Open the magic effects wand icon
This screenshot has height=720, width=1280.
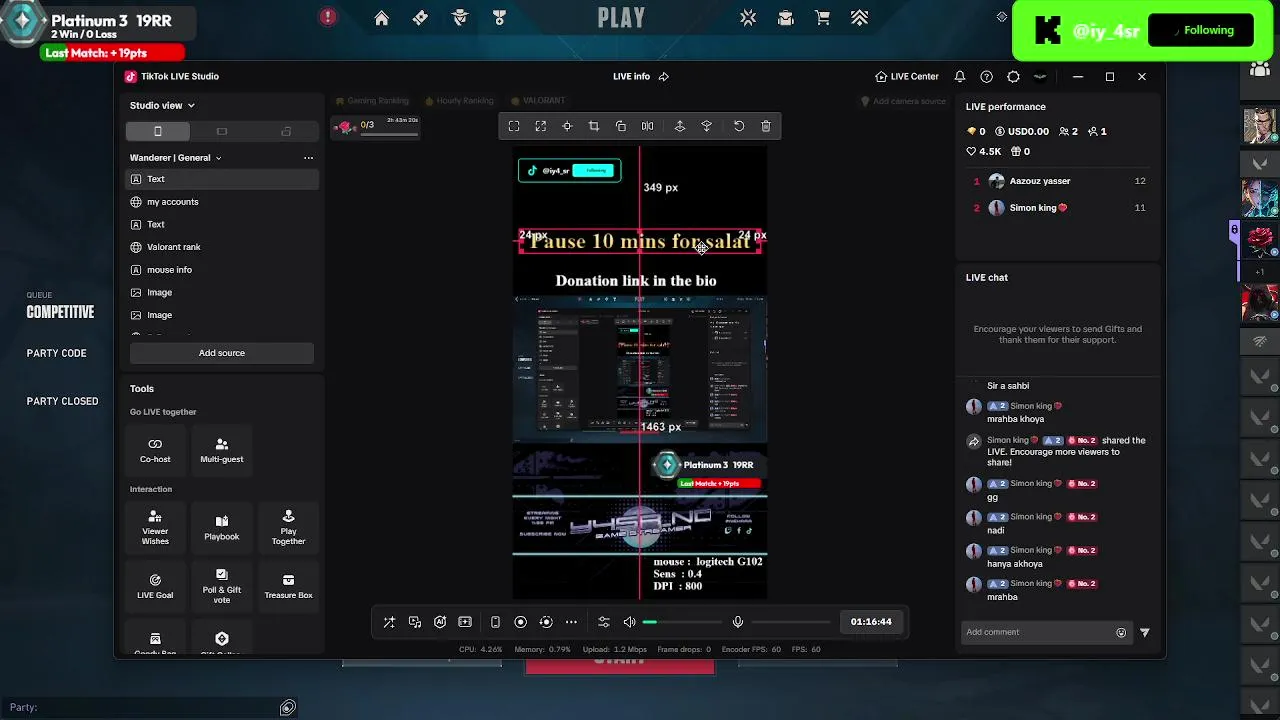coord(389,622)
